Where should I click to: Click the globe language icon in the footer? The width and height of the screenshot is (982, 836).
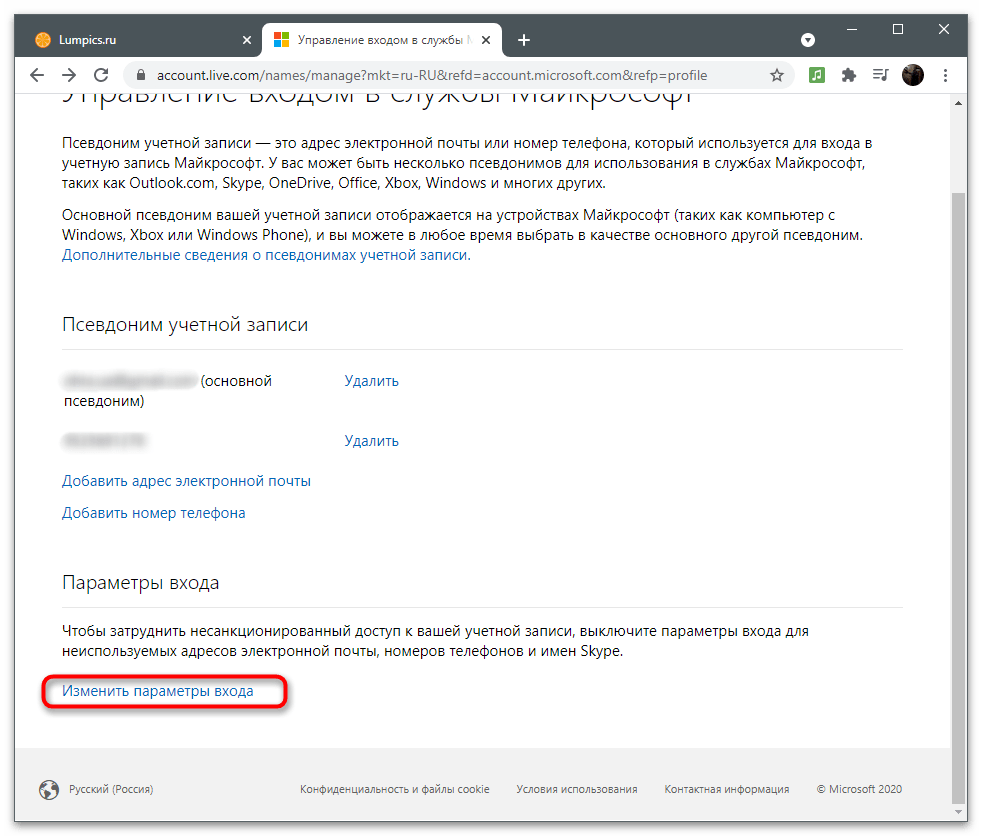pos(49,790)
